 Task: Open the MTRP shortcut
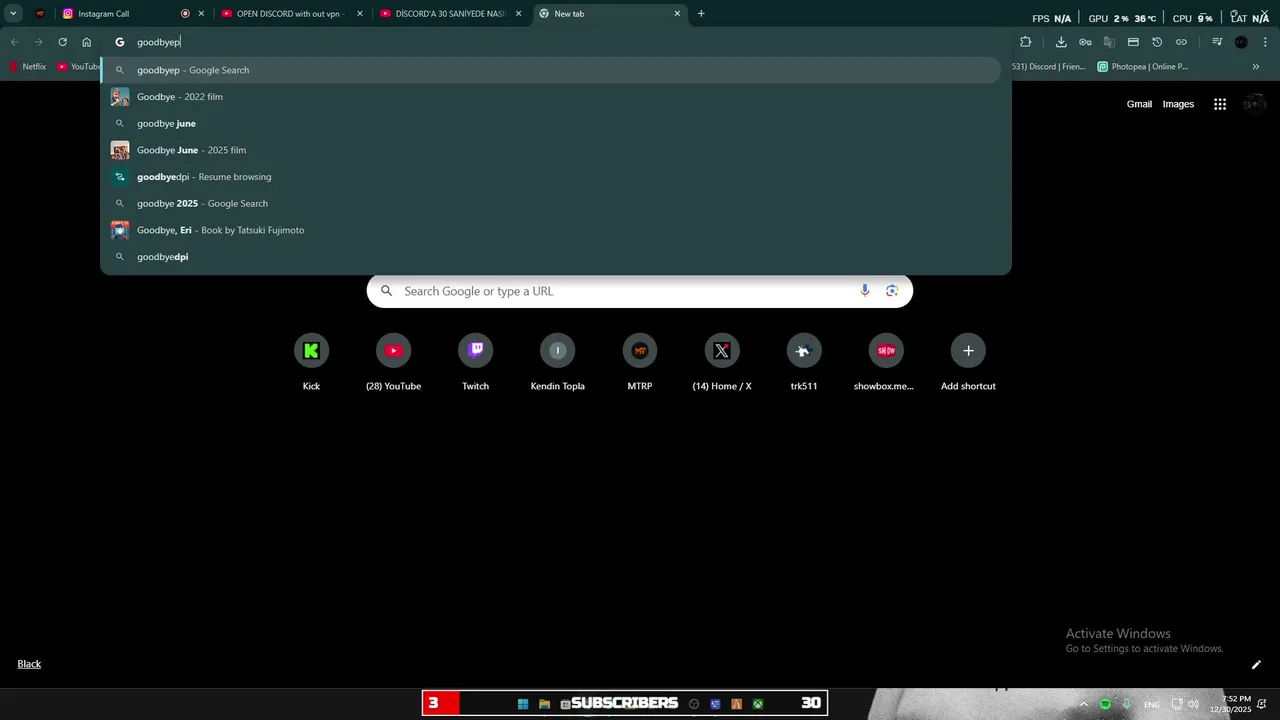640,362
